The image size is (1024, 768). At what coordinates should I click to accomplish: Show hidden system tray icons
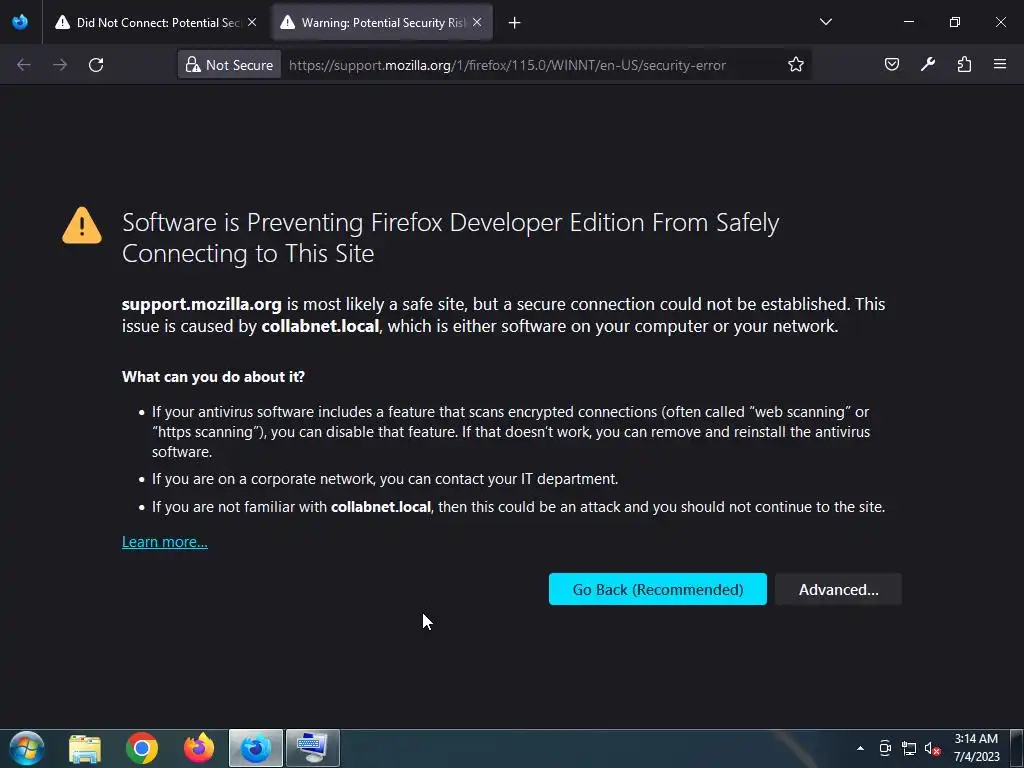coord(860,748)
